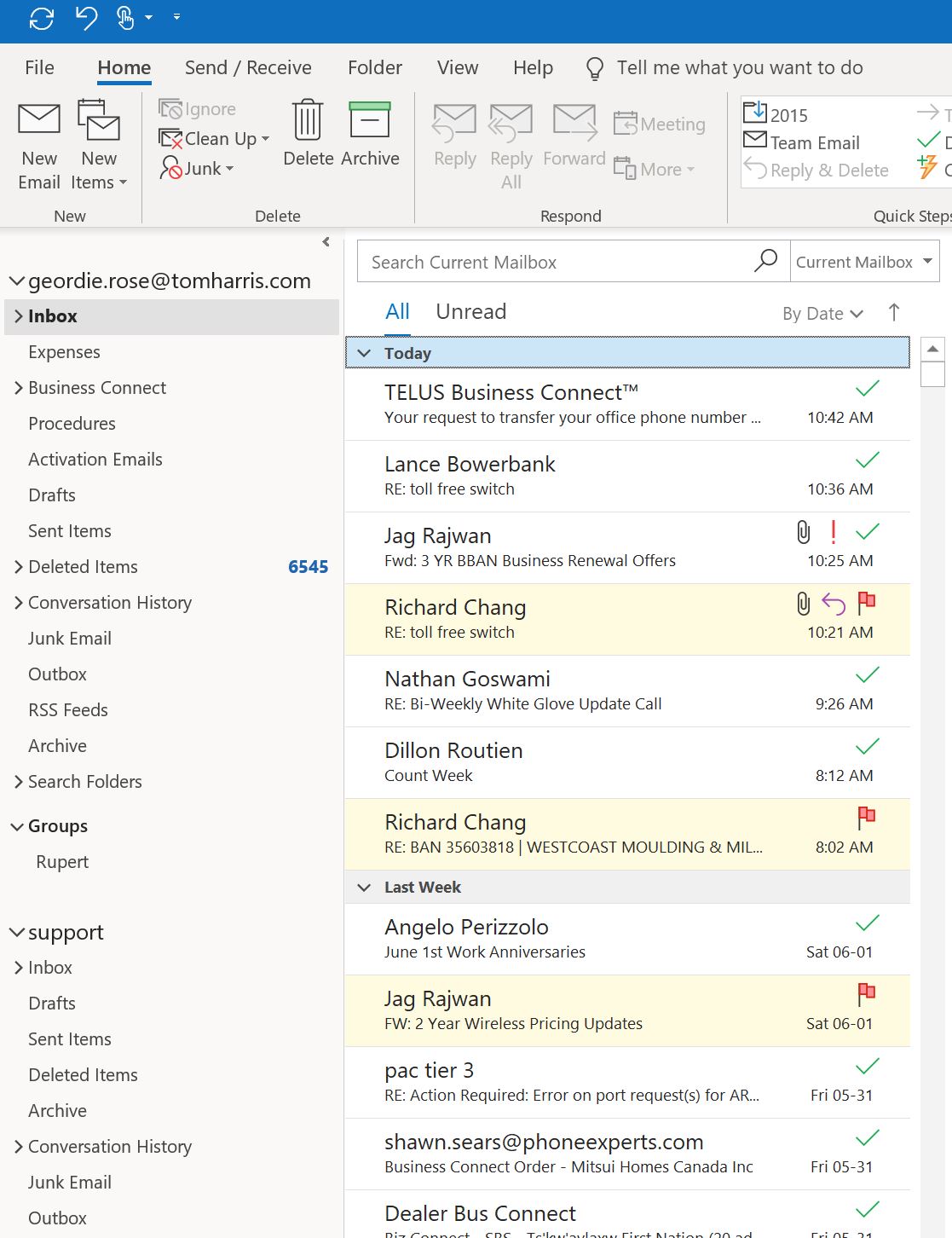The image size is (952, 1238).
Task: Toggle complete checkmark on TELUS Business Connect email
Action: (867, 389)
